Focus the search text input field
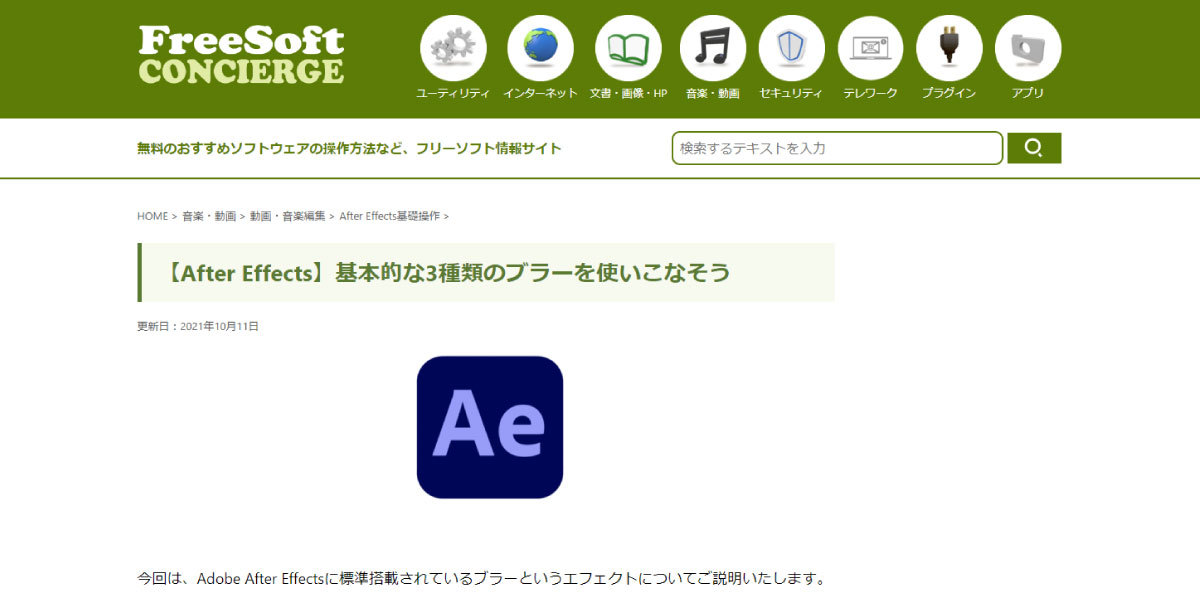 (x=837, y=148)
